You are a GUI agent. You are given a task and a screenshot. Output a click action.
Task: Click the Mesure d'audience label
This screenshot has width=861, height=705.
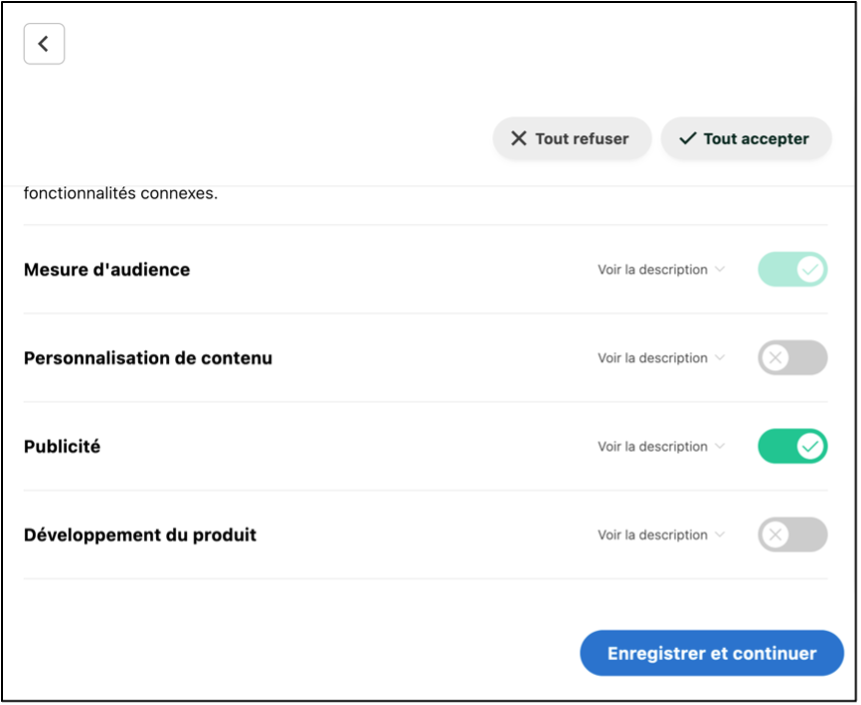[x=107, y=270]
